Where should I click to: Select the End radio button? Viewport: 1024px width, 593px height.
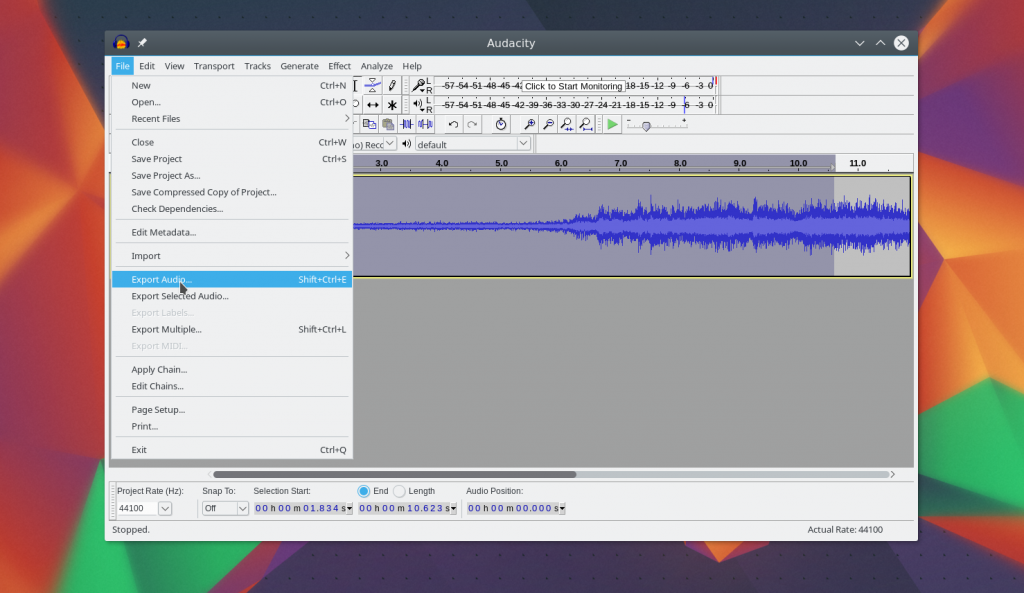tap(364, 491)
